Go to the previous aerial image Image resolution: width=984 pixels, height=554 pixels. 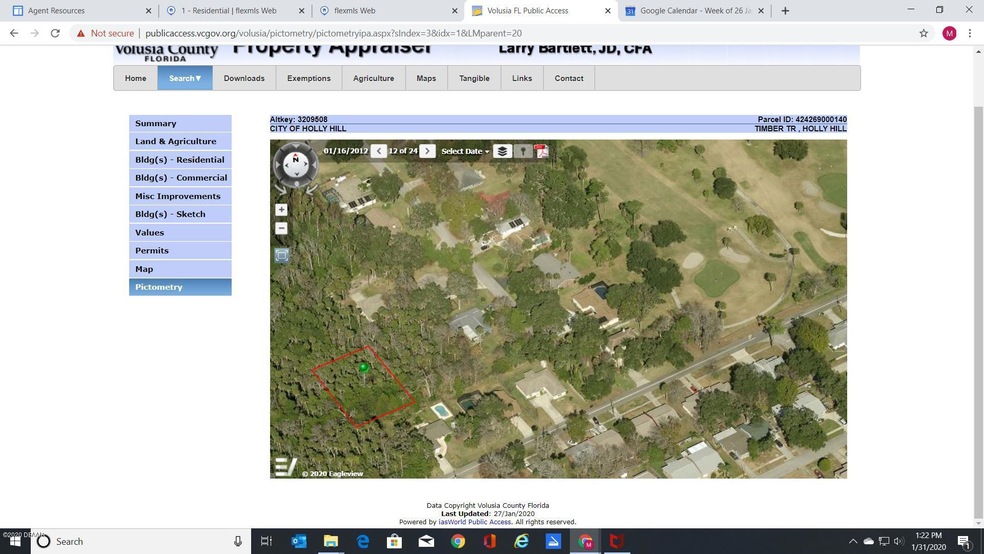(378, 151)
